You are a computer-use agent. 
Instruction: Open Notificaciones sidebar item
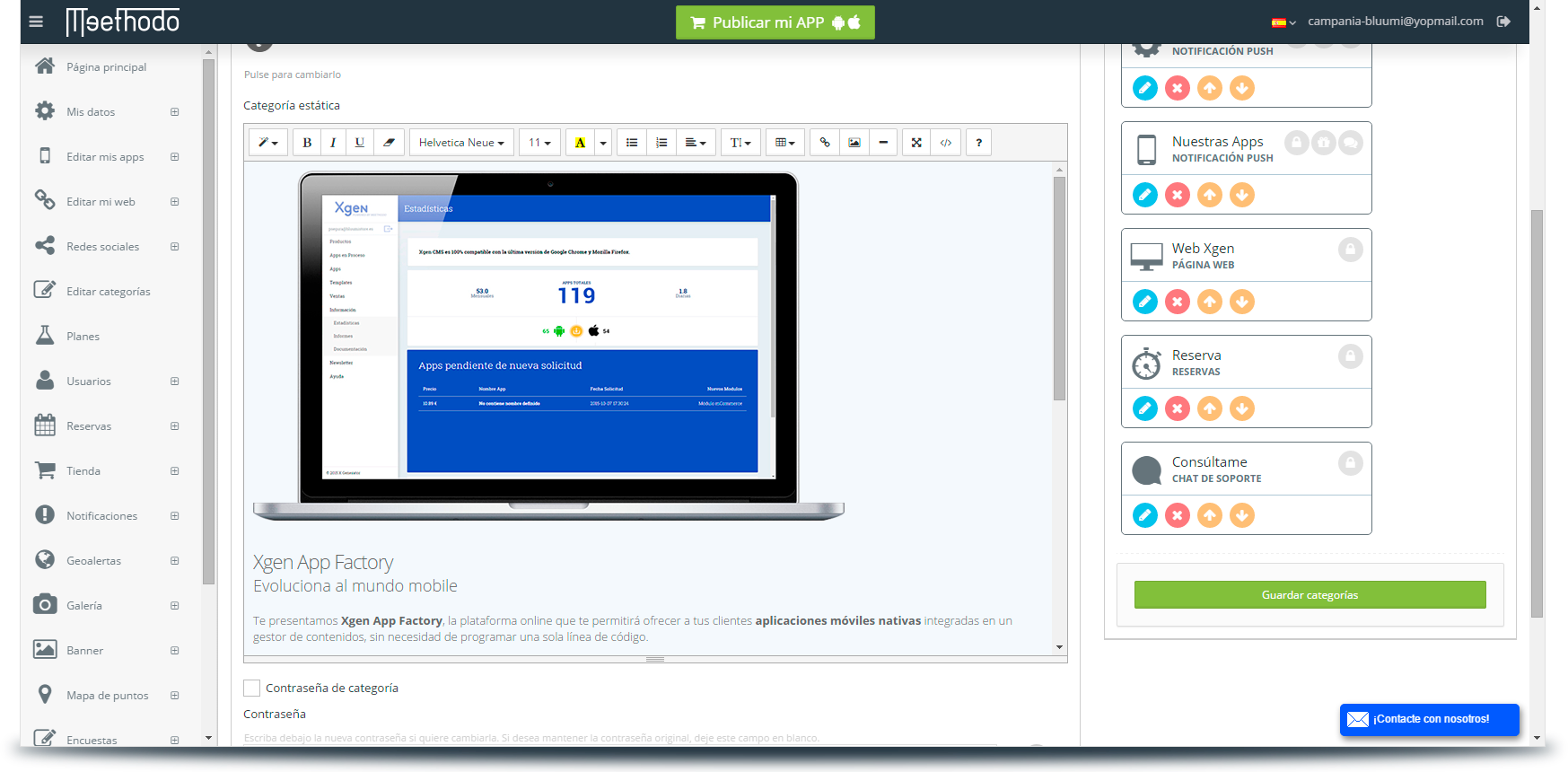pyautogui.click(x=101, y=516)
